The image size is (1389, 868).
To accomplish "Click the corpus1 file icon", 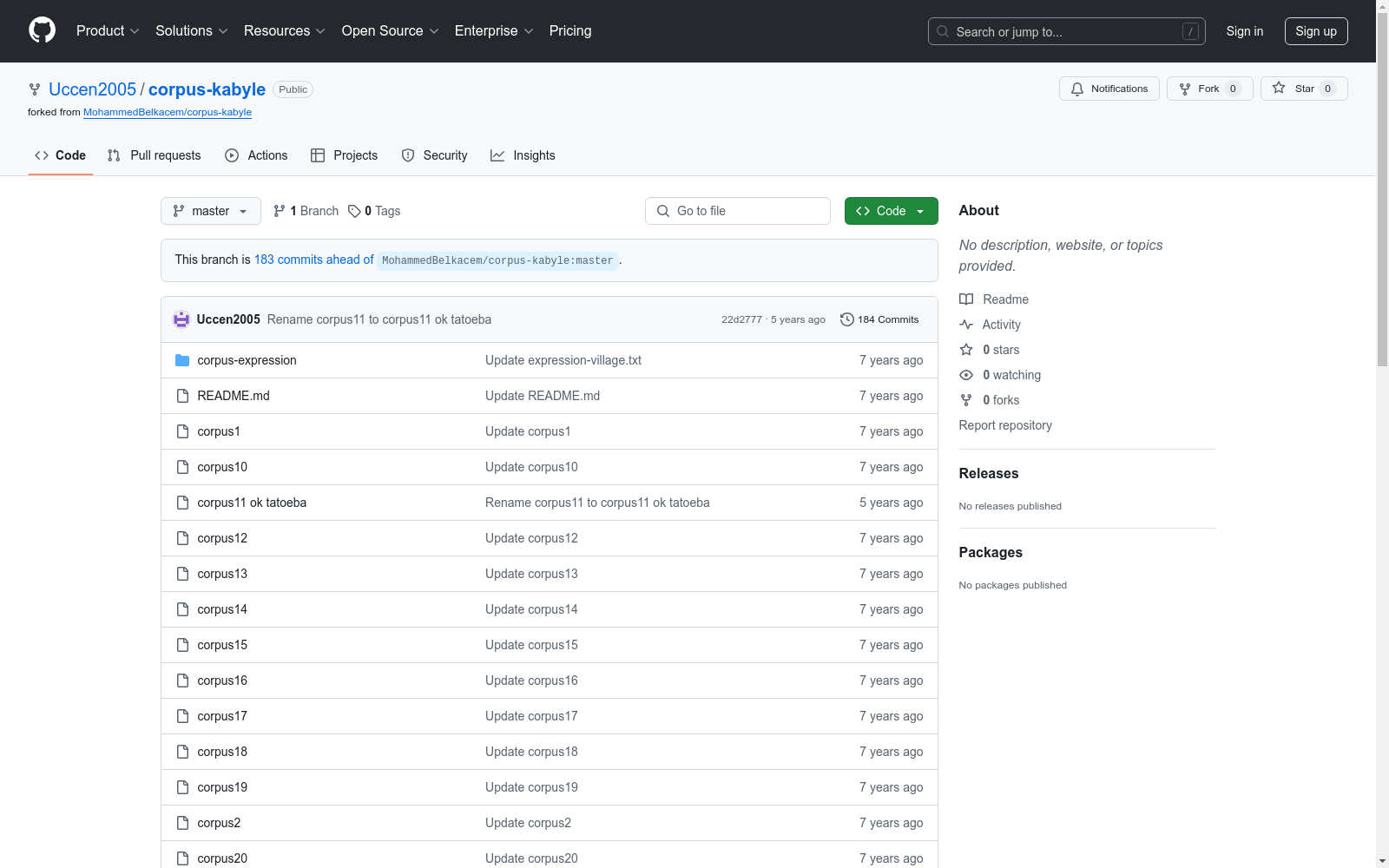I will tap(182, 431).
